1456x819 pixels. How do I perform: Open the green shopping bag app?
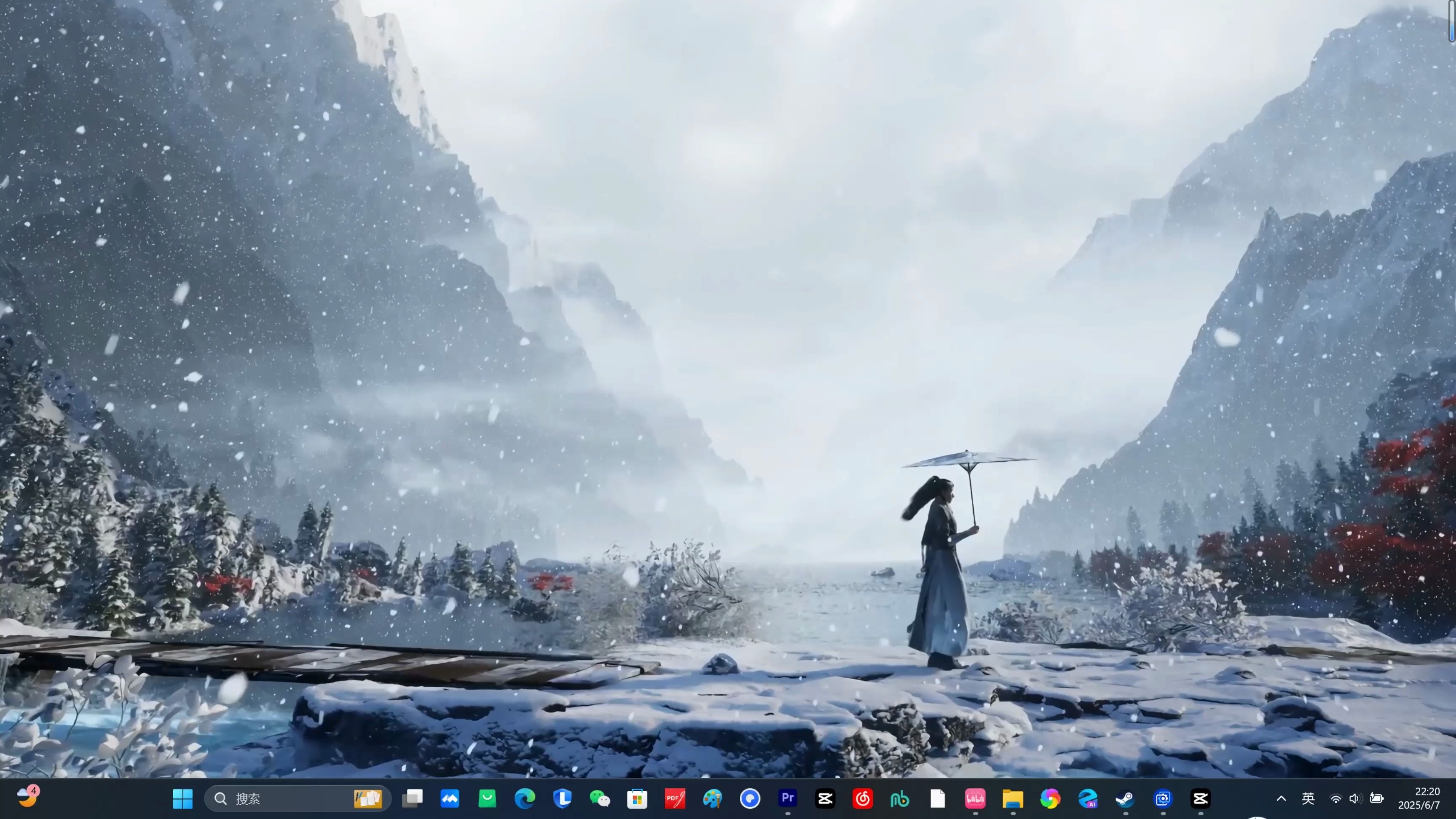point(487,799)
